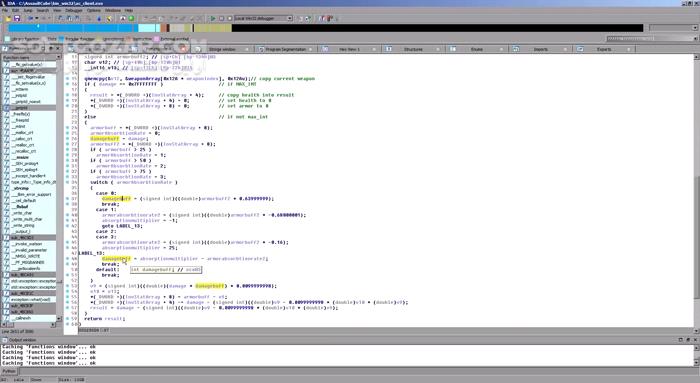
Task: Click the jump back arrow icon
Action: click(31, 18)
